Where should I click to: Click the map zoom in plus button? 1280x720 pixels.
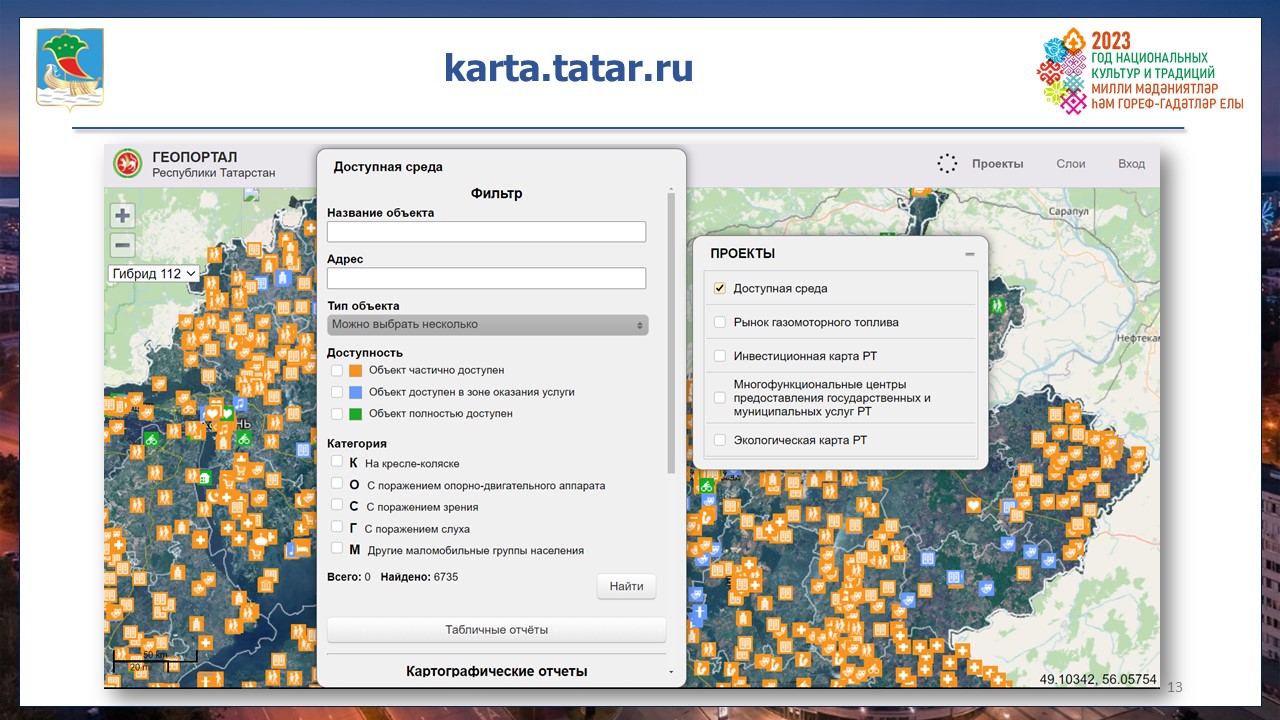[x=122, y=216]
